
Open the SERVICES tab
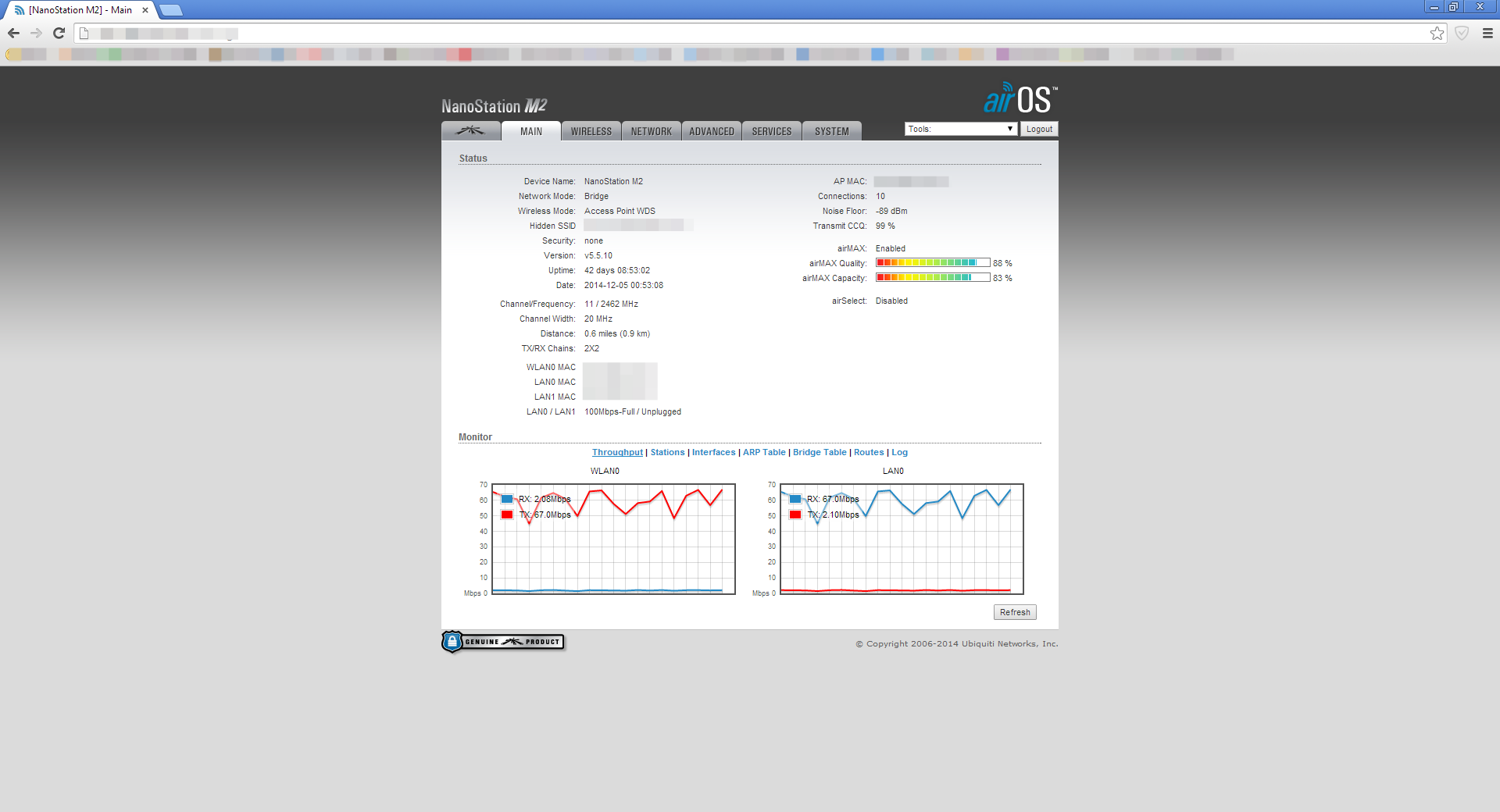pyautogui.click(x=772, y=131)
